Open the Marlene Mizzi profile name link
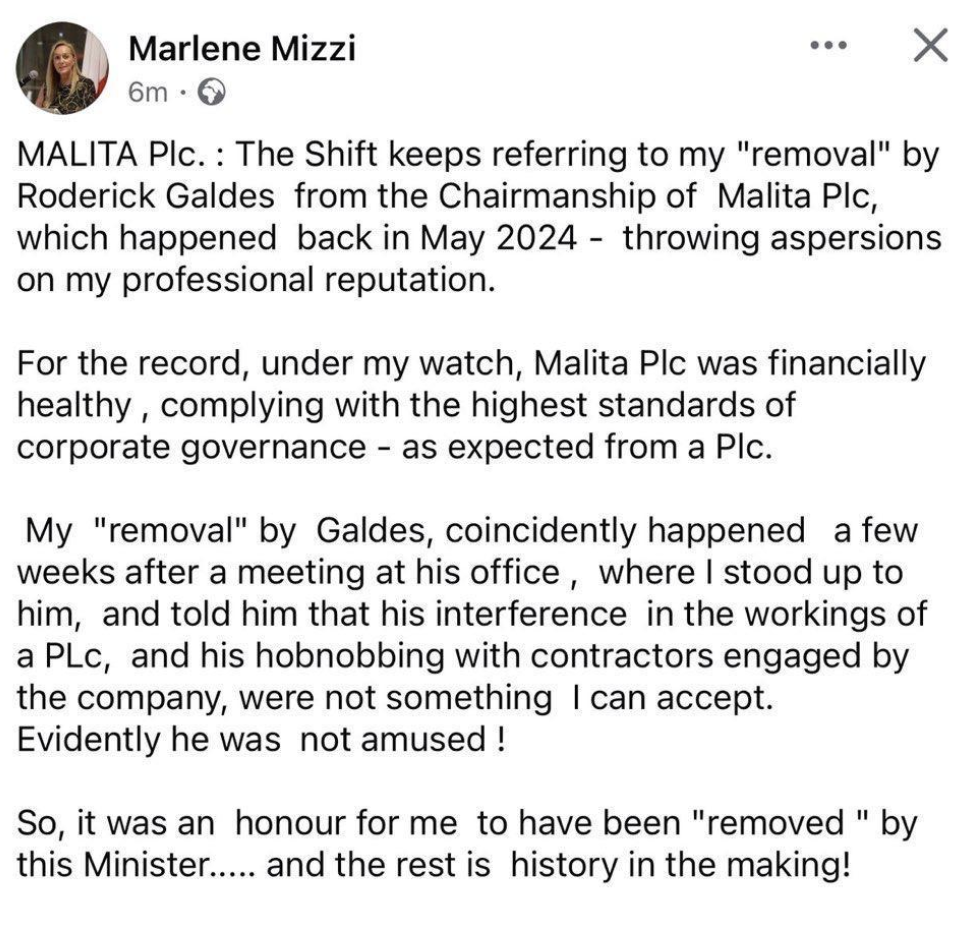Image resolution: width=976 pixels, height=926 pixels. [242, 47]
